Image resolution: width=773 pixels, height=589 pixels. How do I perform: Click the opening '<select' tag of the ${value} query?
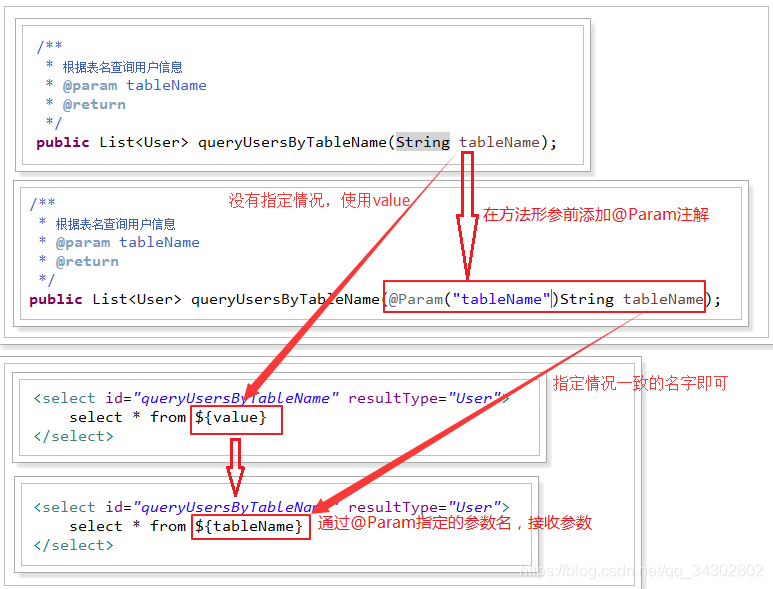coord(64,398)
